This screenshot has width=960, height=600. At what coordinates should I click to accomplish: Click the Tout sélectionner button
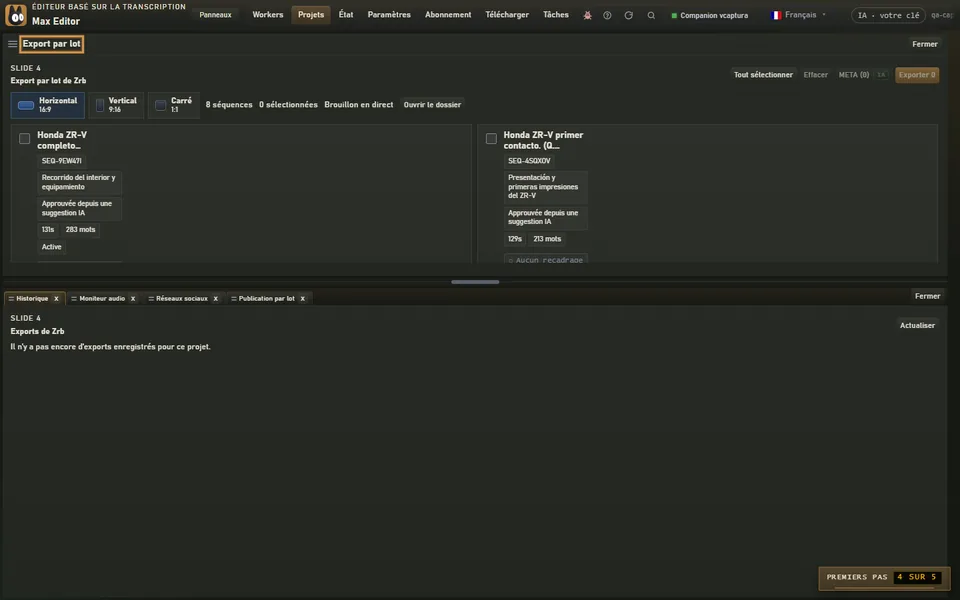(x=763, y=75)
